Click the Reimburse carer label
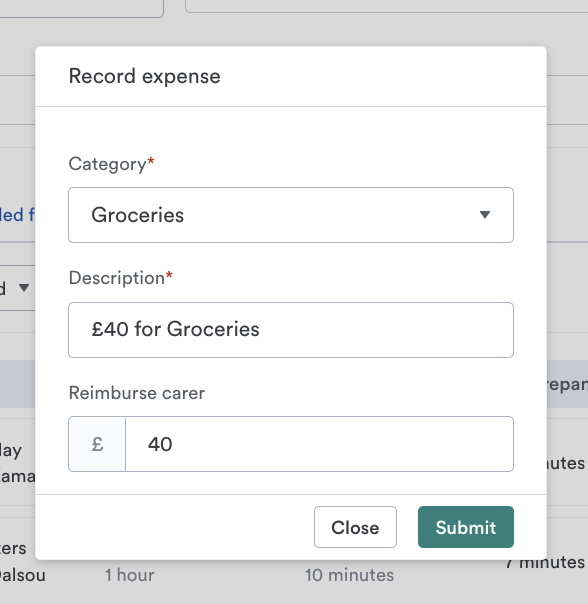588x604 pixels. click(137, 393)
